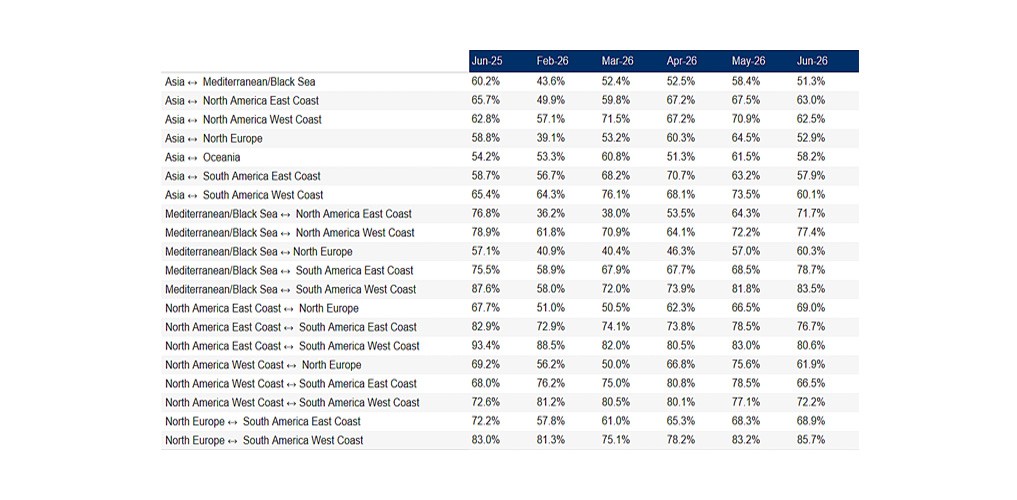The width and height of the screenshot is (1017, 500).
Task: Select the Mar-26 column header
Action: tap(617, 61)
